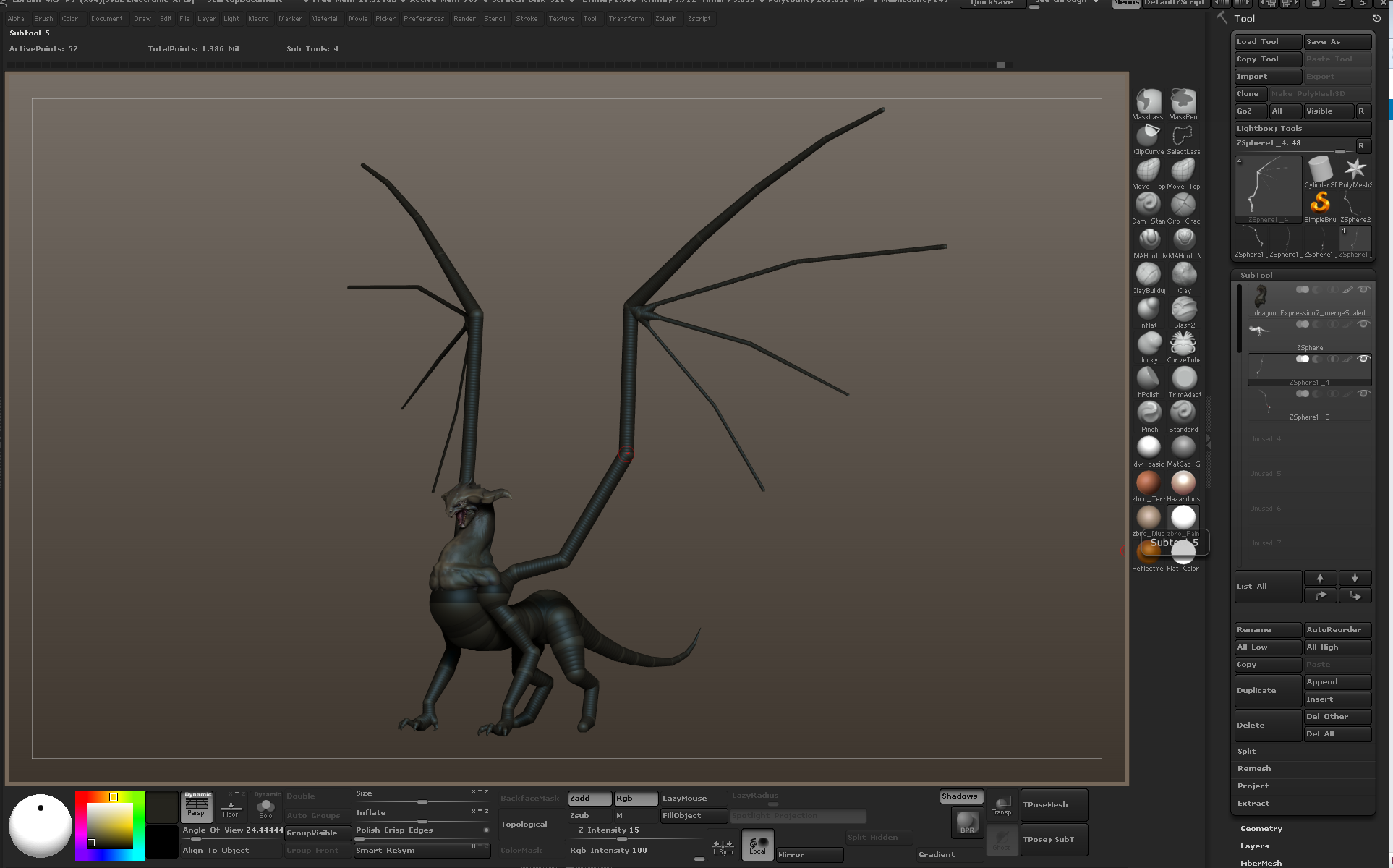1393x868 pixels.
Task: Toggle Zadd mode
Action: pyautogui.click(x=589, y=798)
